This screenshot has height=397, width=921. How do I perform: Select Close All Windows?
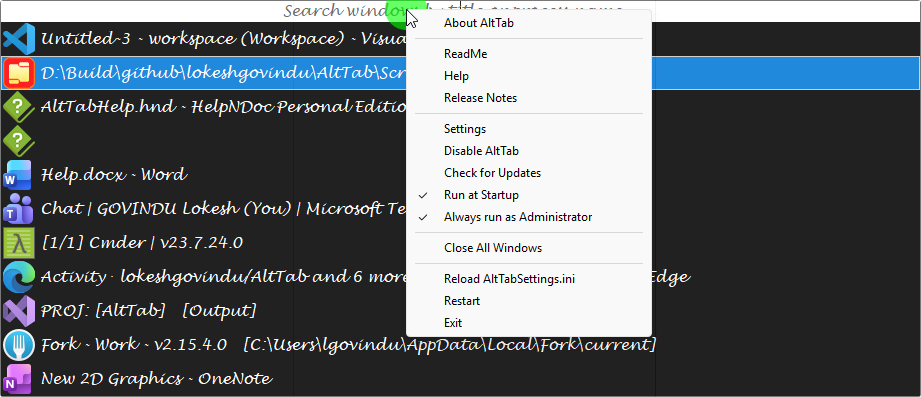point(529,248)
